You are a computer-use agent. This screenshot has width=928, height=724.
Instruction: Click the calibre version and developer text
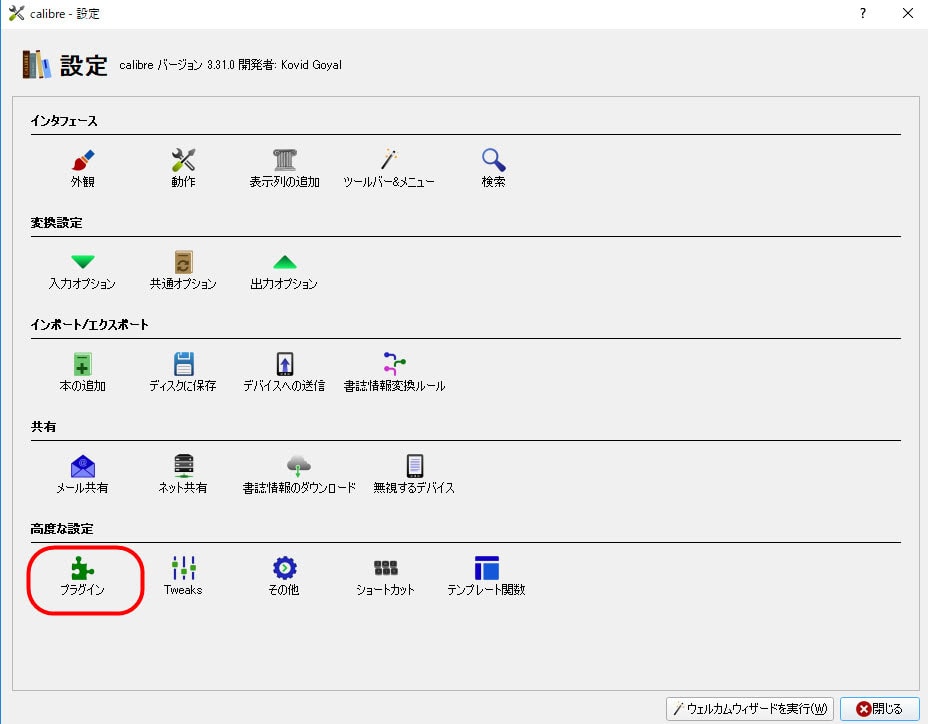tap(230, 65)
